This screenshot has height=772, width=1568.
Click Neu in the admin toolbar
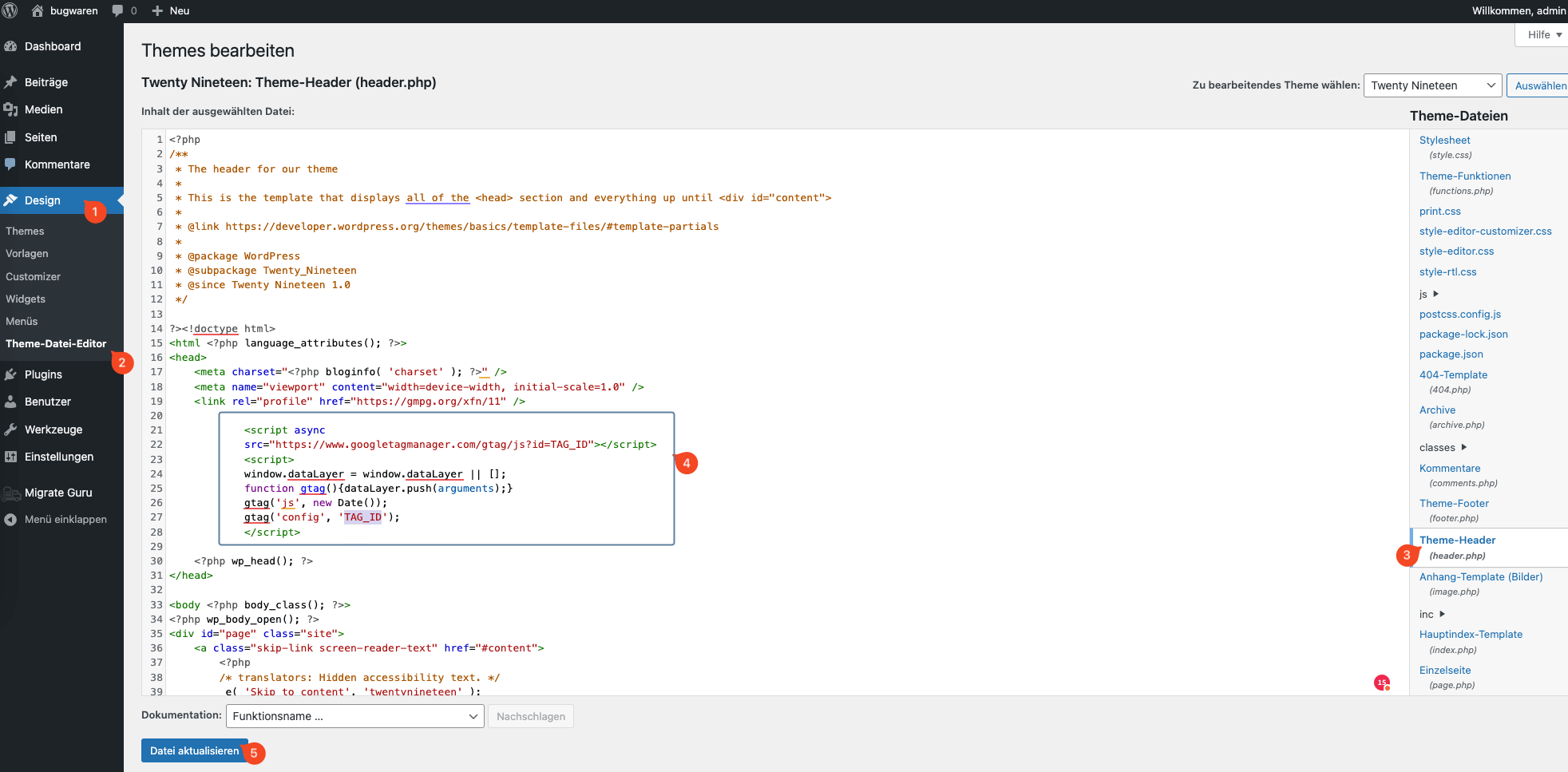170,10
